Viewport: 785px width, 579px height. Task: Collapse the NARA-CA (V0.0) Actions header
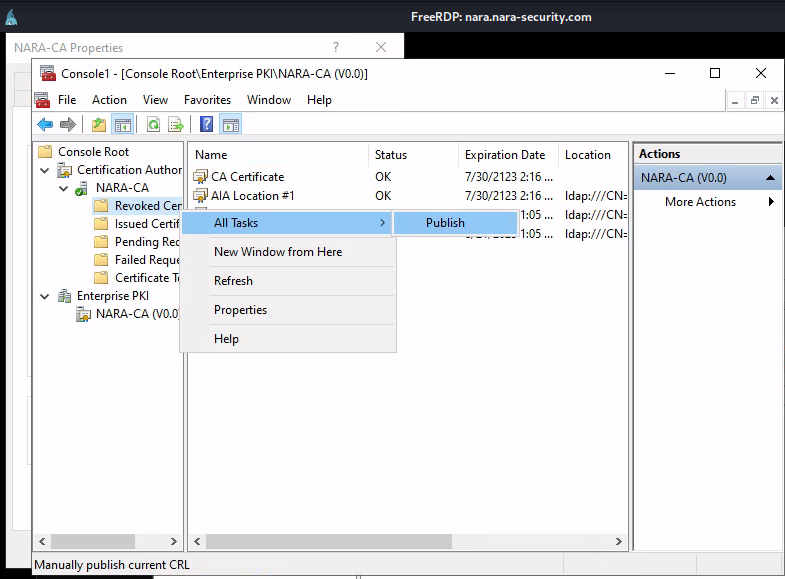[771, 178]
